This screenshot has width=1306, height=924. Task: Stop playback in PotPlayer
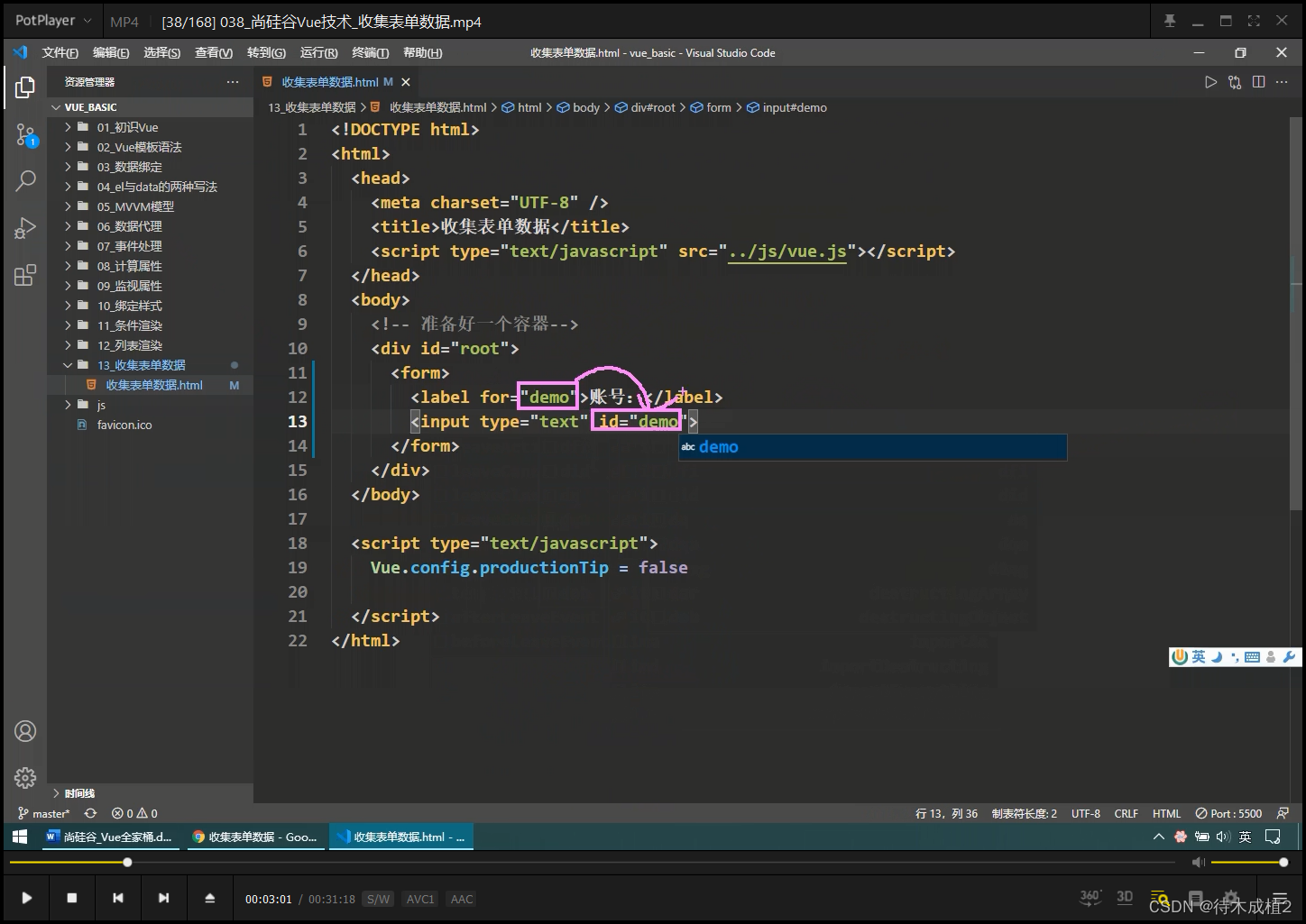click(72, 898)
